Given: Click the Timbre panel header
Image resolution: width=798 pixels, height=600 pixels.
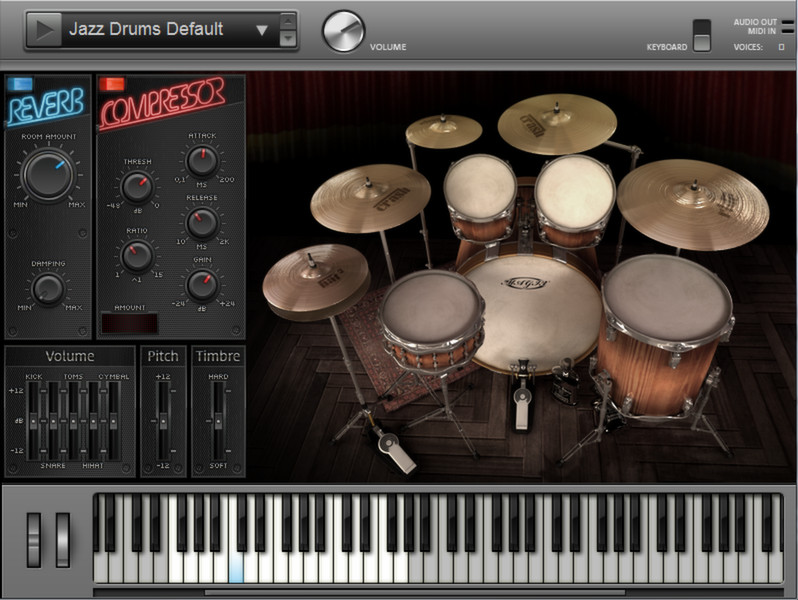Looking at the screenshot, I should click(218, 356).
